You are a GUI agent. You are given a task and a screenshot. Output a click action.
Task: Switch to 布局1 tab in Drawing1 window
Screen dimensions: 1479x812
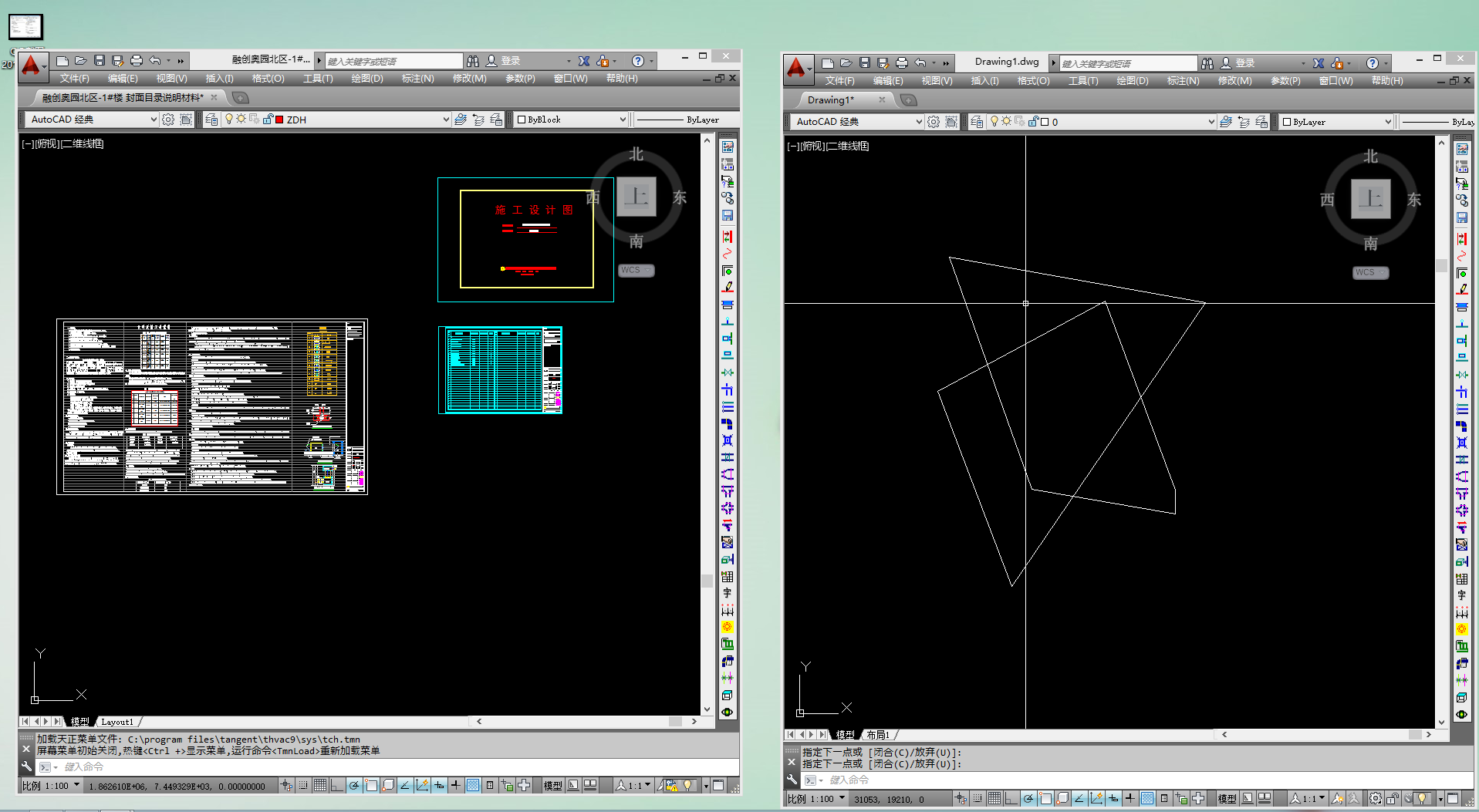pos(878,735)
